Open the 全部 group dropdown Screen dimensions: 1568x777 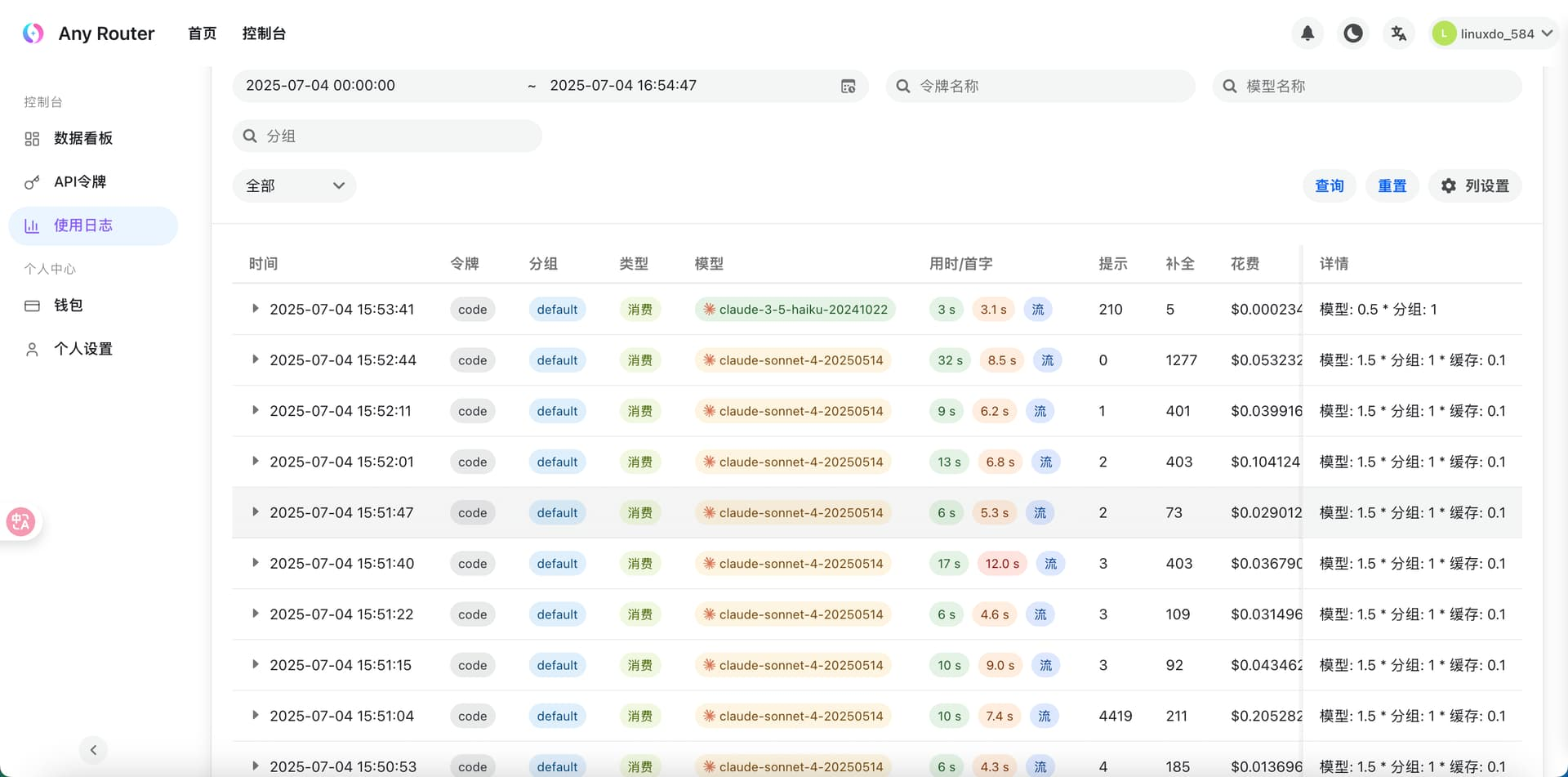[x=294, y=185]
